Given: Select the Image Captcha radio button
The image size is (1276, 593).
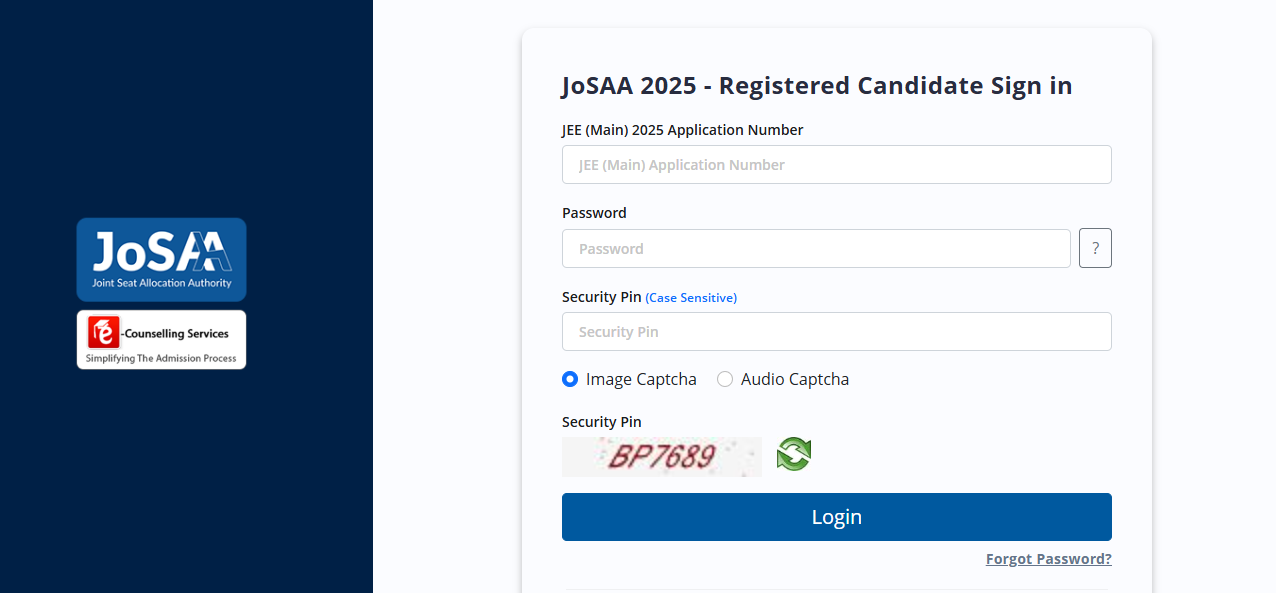Looking at the screenshot, I should pos(570,379).
